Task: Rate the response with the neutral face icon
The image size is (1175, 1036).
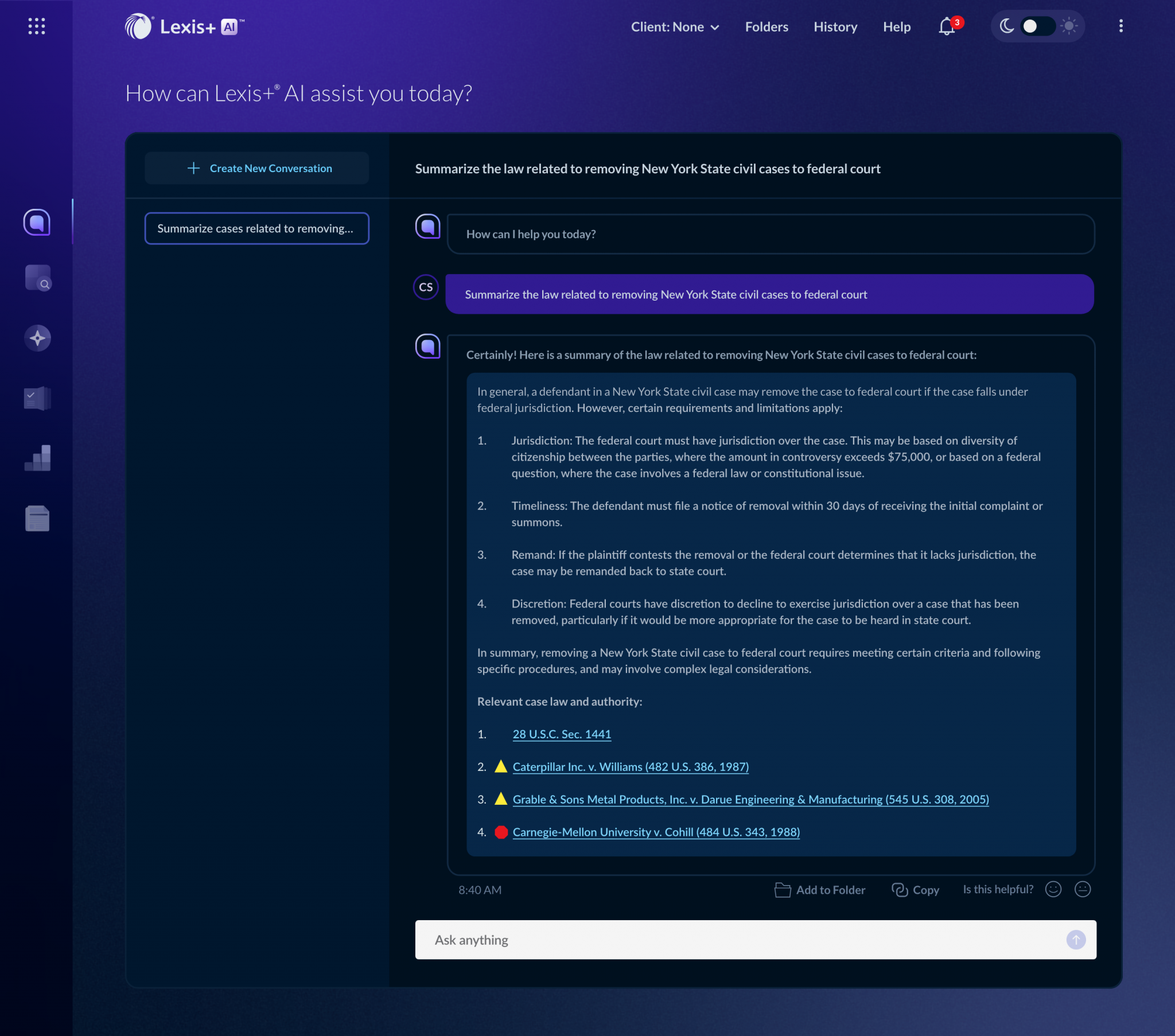Action: click(x=1083, y=889)
